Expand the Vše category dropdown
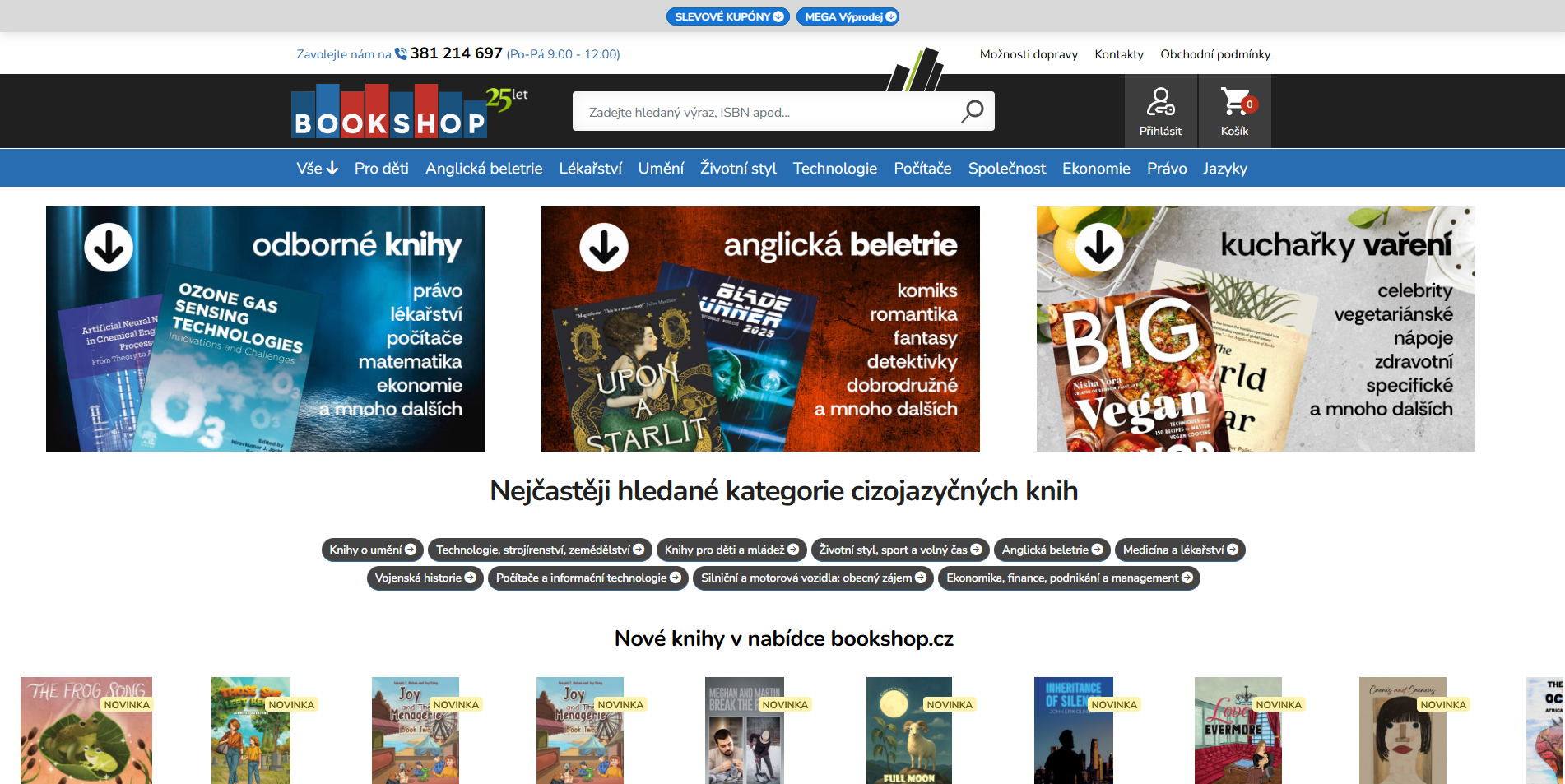The height and width of the screenshot is (784, 1565). [x=318, y=168]
